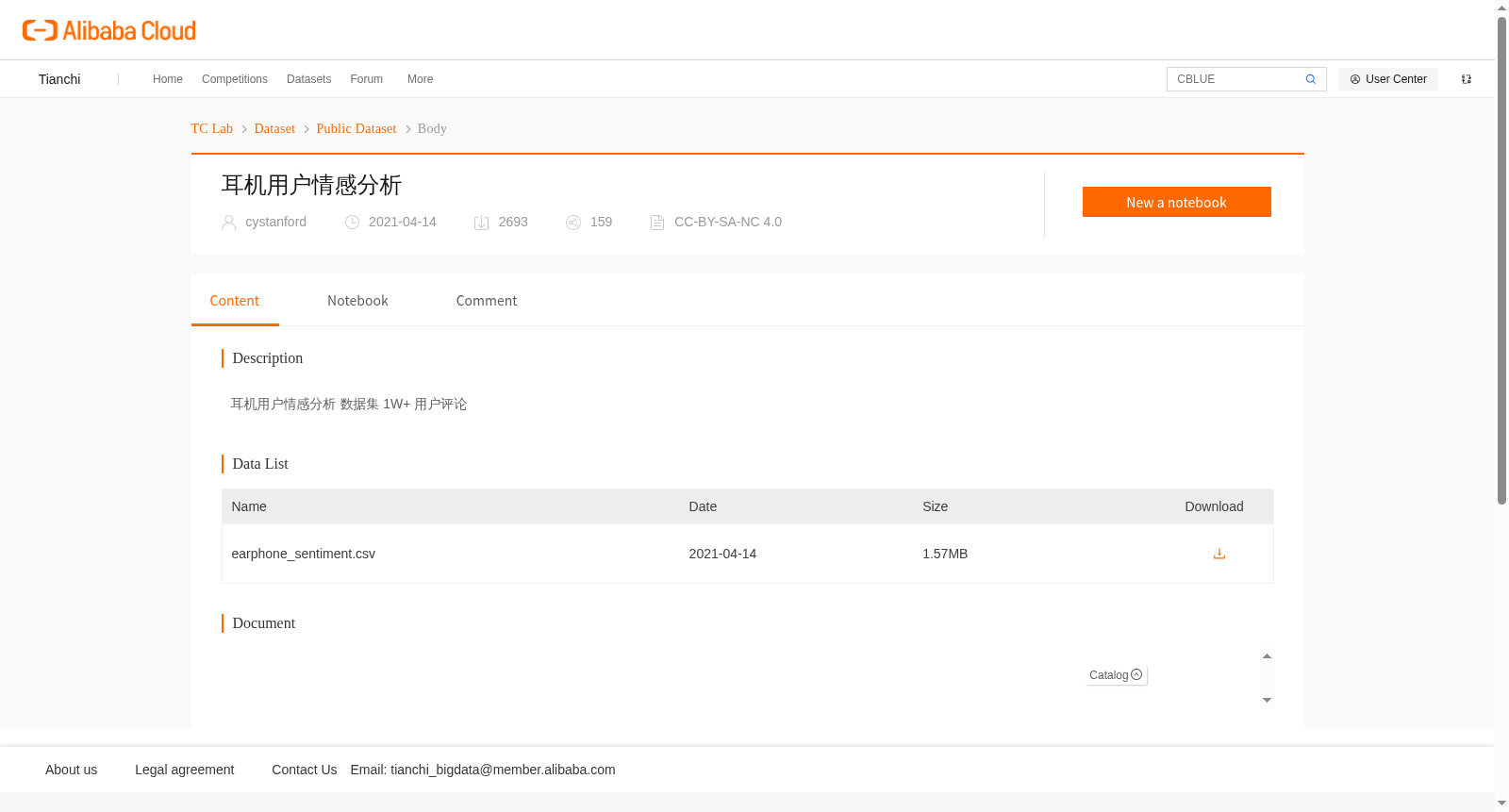Switch to the Comment tab
This screenshot has height=812, width=1509.
487,301
